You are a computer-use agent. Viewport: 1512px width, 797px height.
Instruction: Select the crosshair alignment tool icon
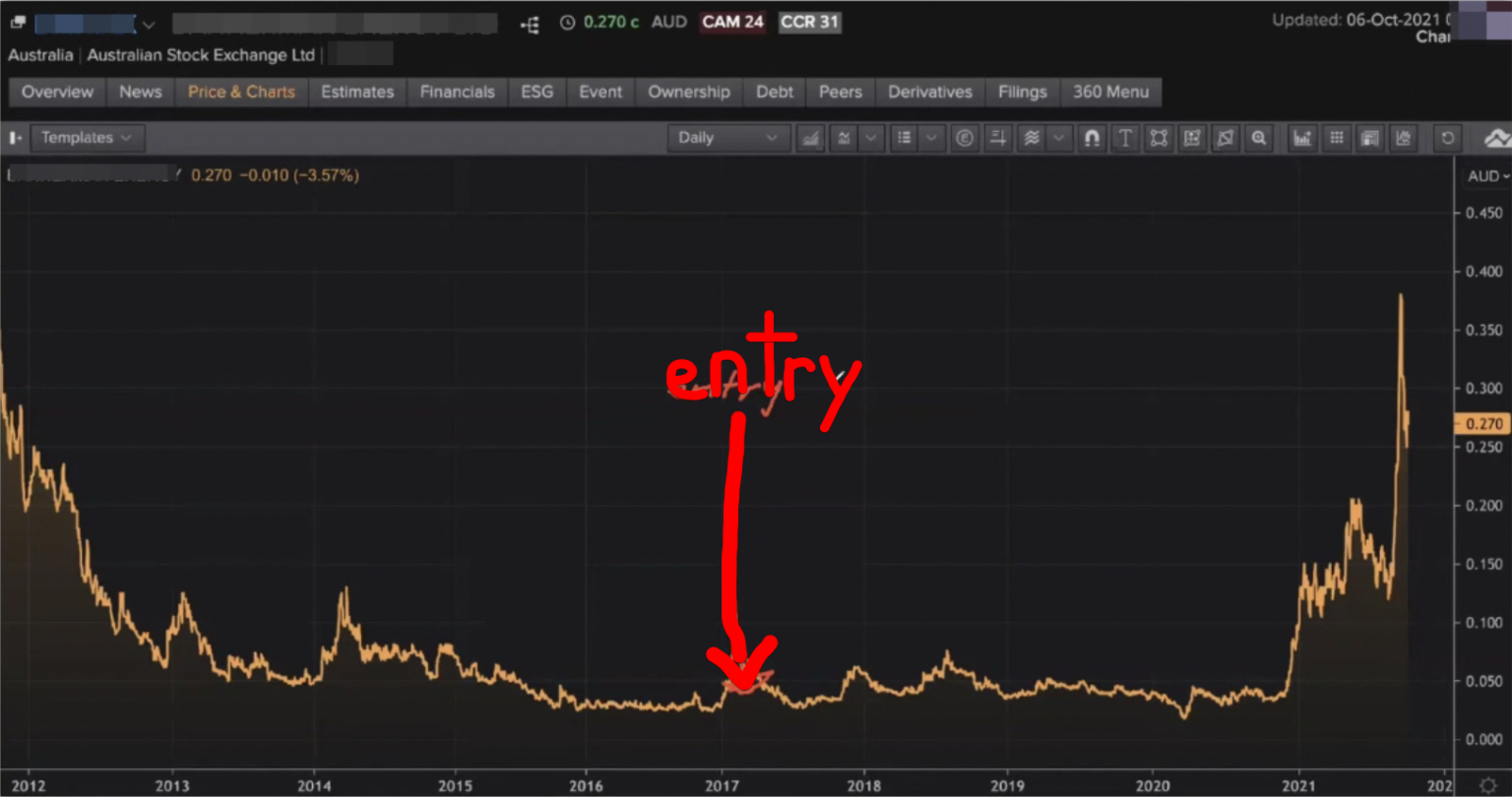click(x=998, y=138)
